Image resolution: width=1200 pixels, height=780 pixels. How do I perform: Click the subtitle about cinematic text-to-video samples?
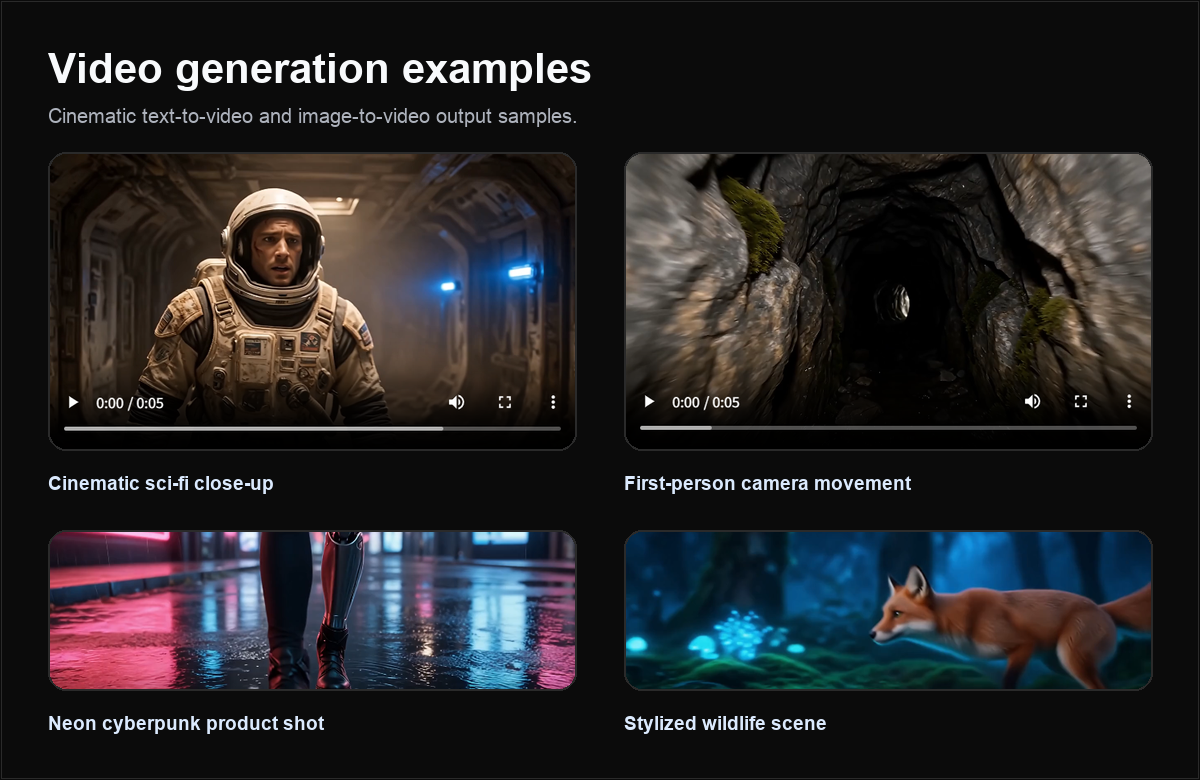coord(313,116)
